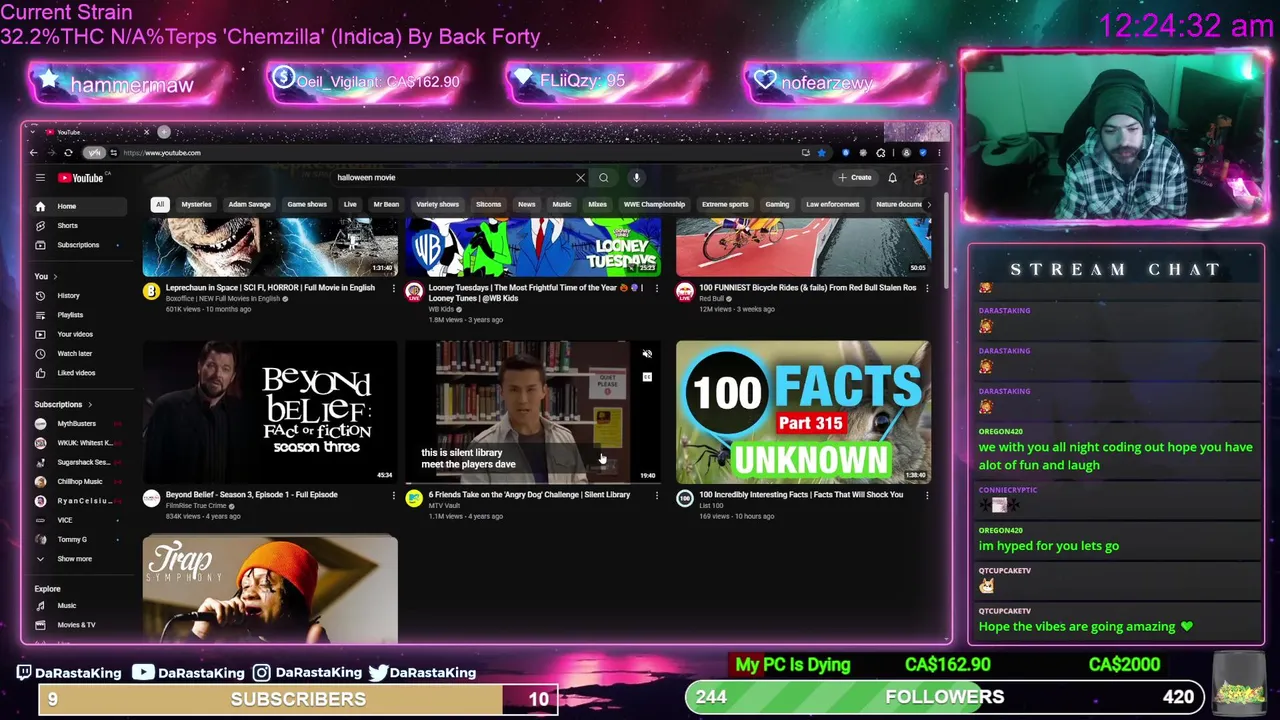Screen dimensions: 1280x720
Task: Select the Game shows filter chip
Action: point(307,205)
